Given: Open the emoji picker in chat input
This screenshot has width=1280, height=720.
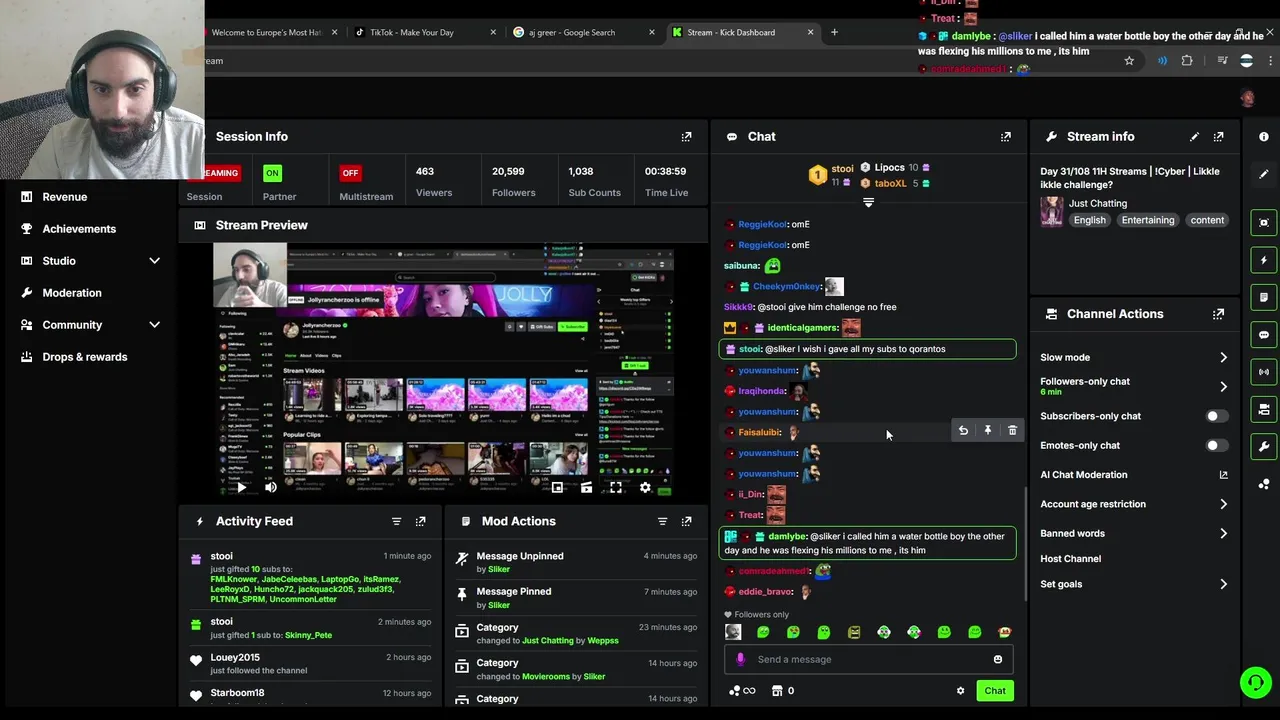Looking at the screenshot, I should tap(997, 659).
